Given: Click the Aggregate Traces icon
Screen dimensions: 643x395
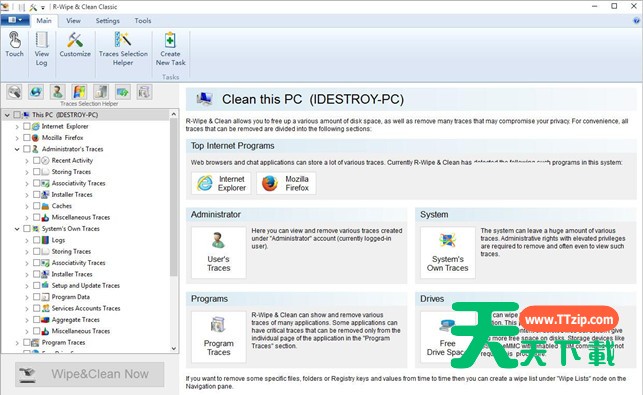Looking at the screenshot, I should 46,320.
